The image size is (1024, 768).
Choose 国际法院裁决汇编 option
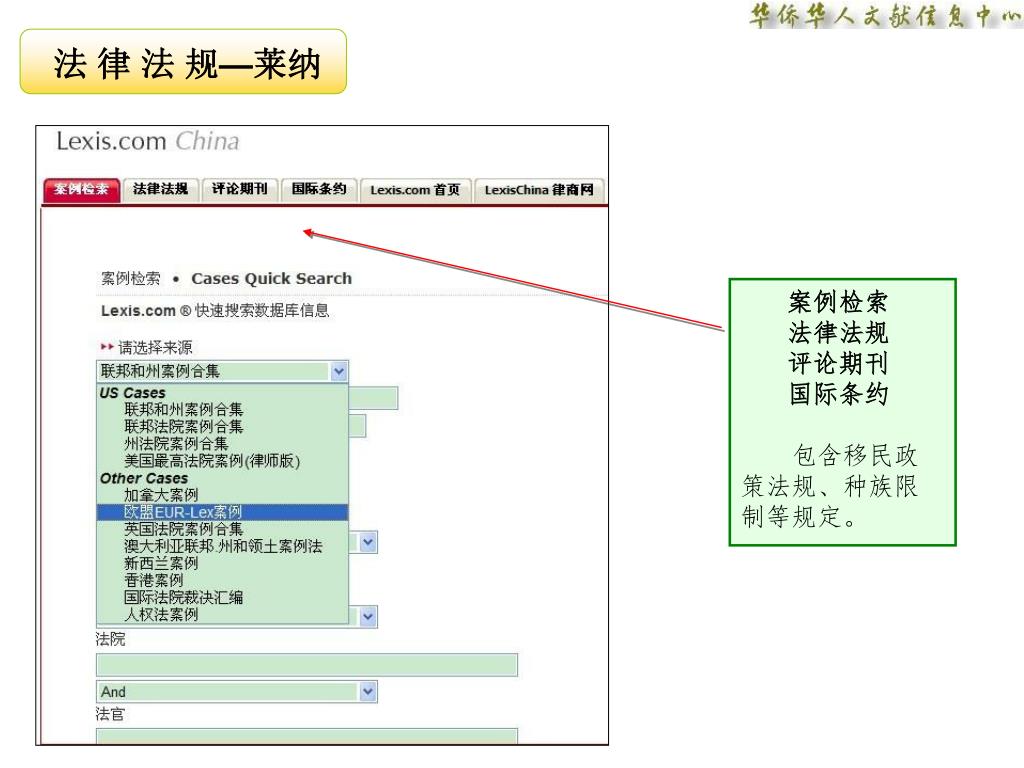coord(184,597)
